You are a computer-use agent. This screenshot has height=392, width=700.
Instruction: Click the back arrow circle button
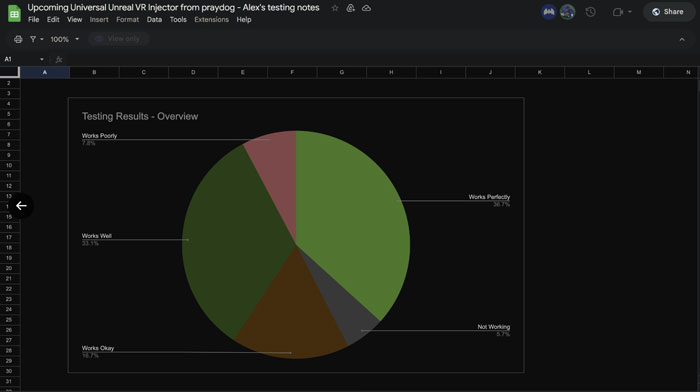pos(21,206)
